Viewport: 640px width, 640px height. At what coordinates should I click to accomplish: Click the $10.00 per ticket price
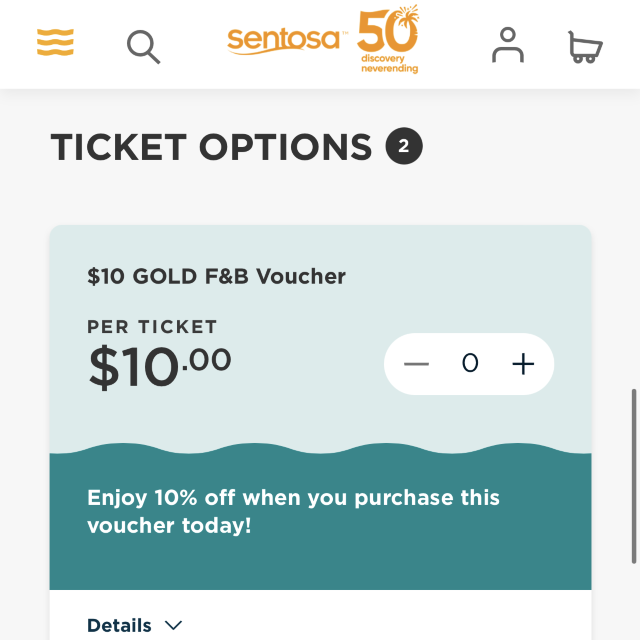pos(160,366)
